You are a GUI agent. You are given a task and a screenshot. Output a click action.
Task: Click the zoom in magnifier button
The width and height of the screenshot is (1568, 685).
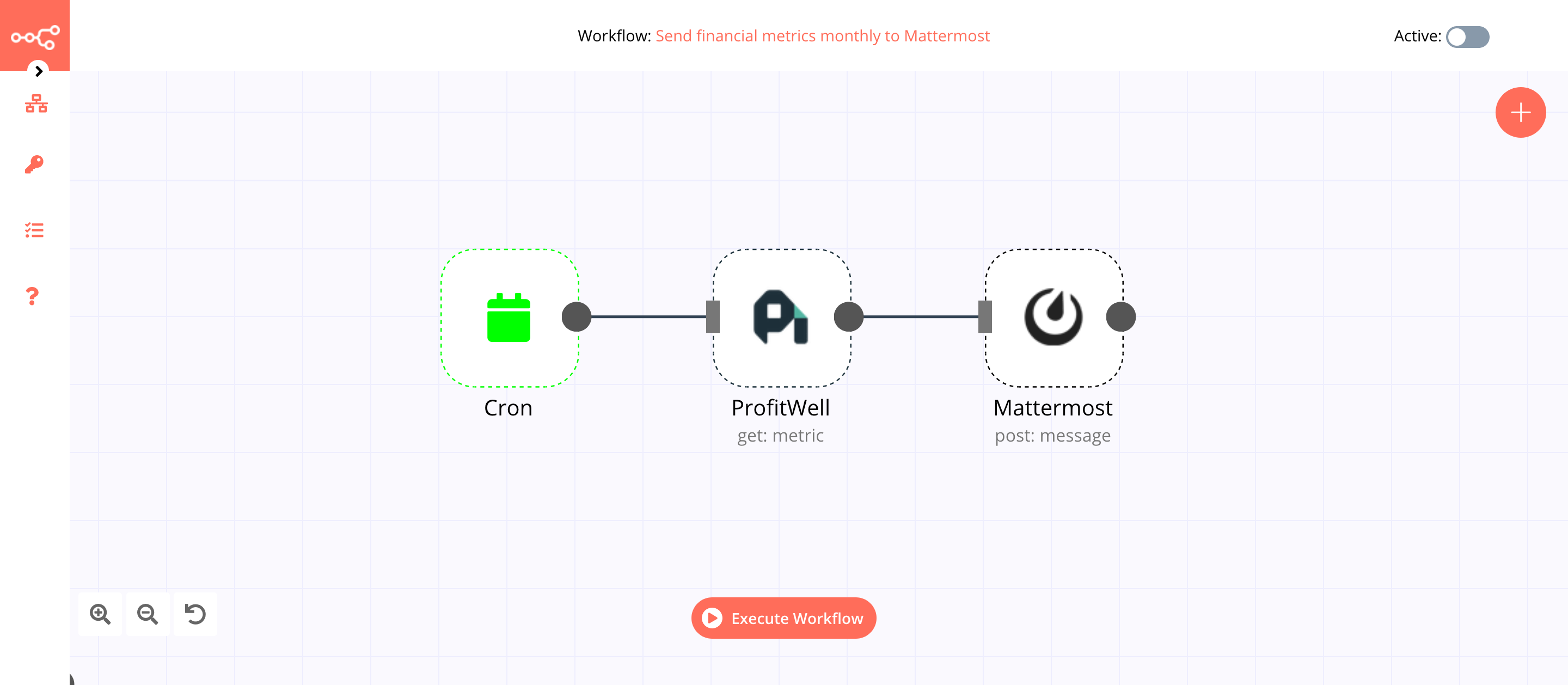click(101, 614)
